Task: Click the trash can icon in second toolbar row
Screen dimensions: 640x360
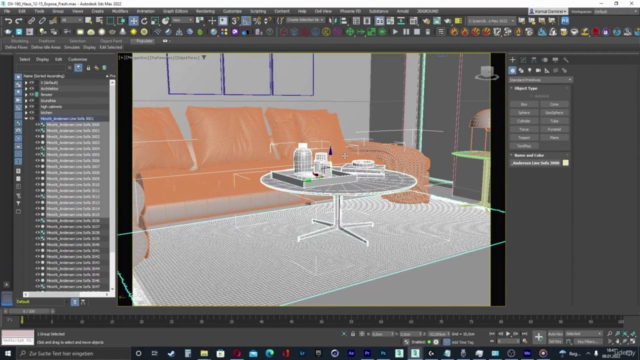Action: [428, 31]
